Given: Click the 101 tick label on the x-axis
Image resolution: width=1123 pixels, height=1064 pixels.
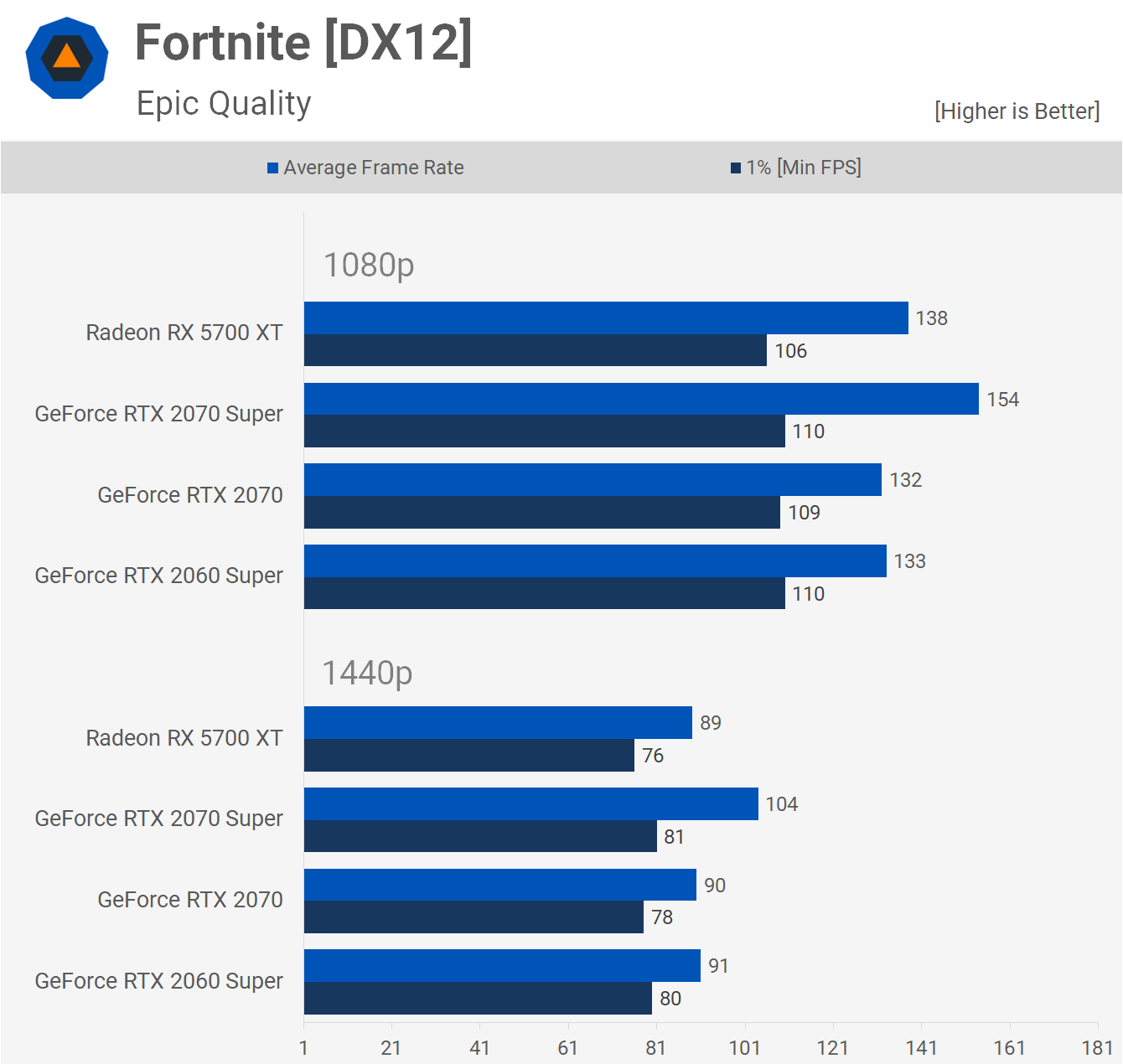Looking at the screenshot, I should (744, 1048).
